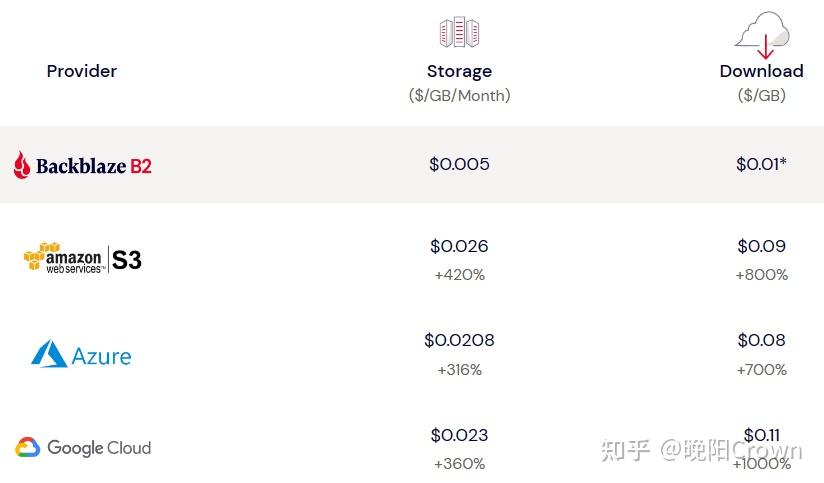The width and height of the screenshot is (824, 483).
Task: Click the Azure triangle logo
Action: pyautogui.click(x=48, y=354)
